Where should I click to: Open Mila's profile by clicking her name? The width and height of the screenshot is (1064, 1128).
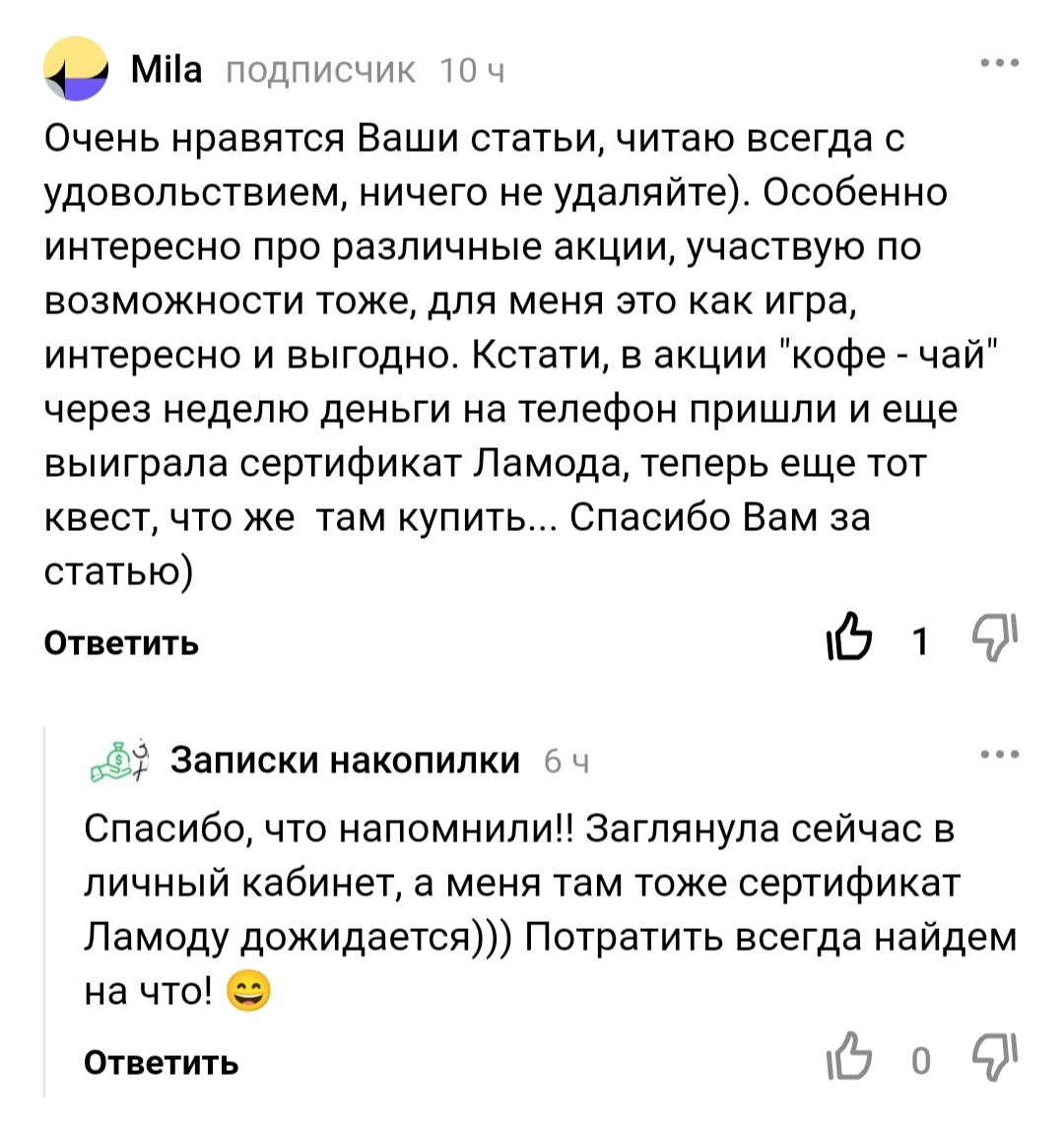tap(168, 69)
